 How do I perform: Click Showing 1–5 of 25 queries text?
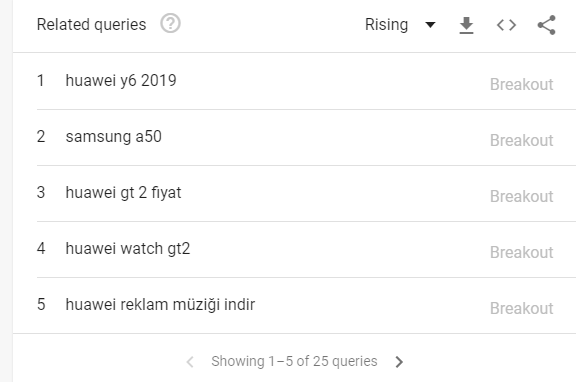coord(294,361)
